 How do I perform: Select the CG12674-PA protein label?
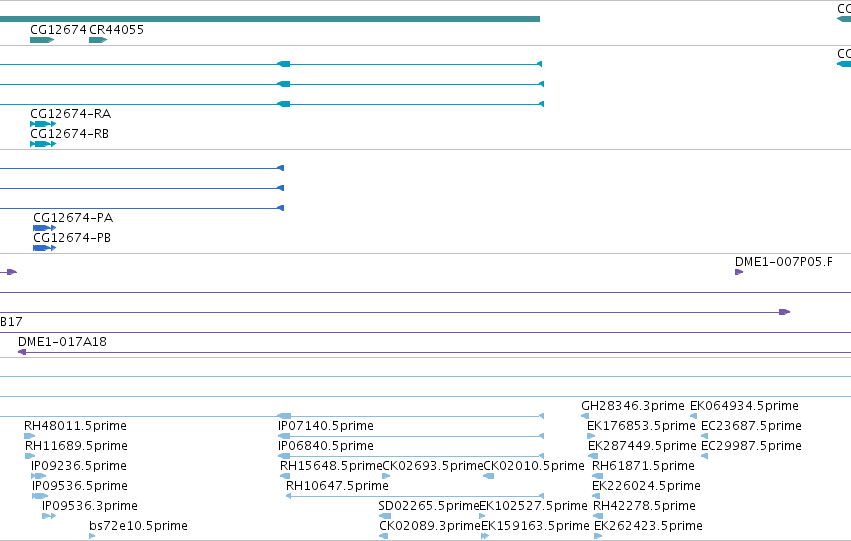[73, 218]
